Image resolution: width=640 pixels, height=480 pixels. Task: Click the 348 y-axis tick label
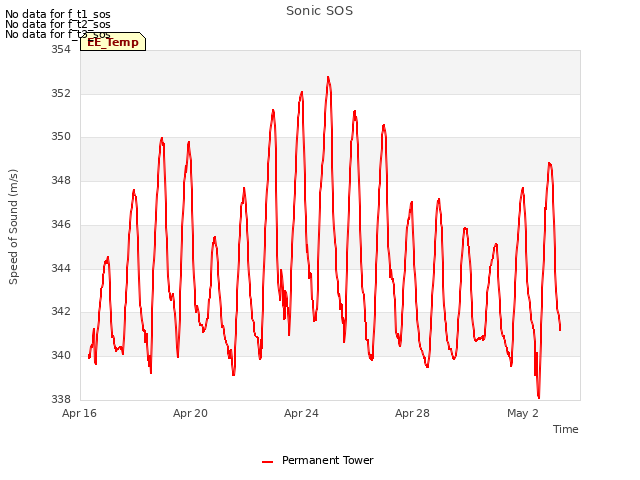(61, 180)
